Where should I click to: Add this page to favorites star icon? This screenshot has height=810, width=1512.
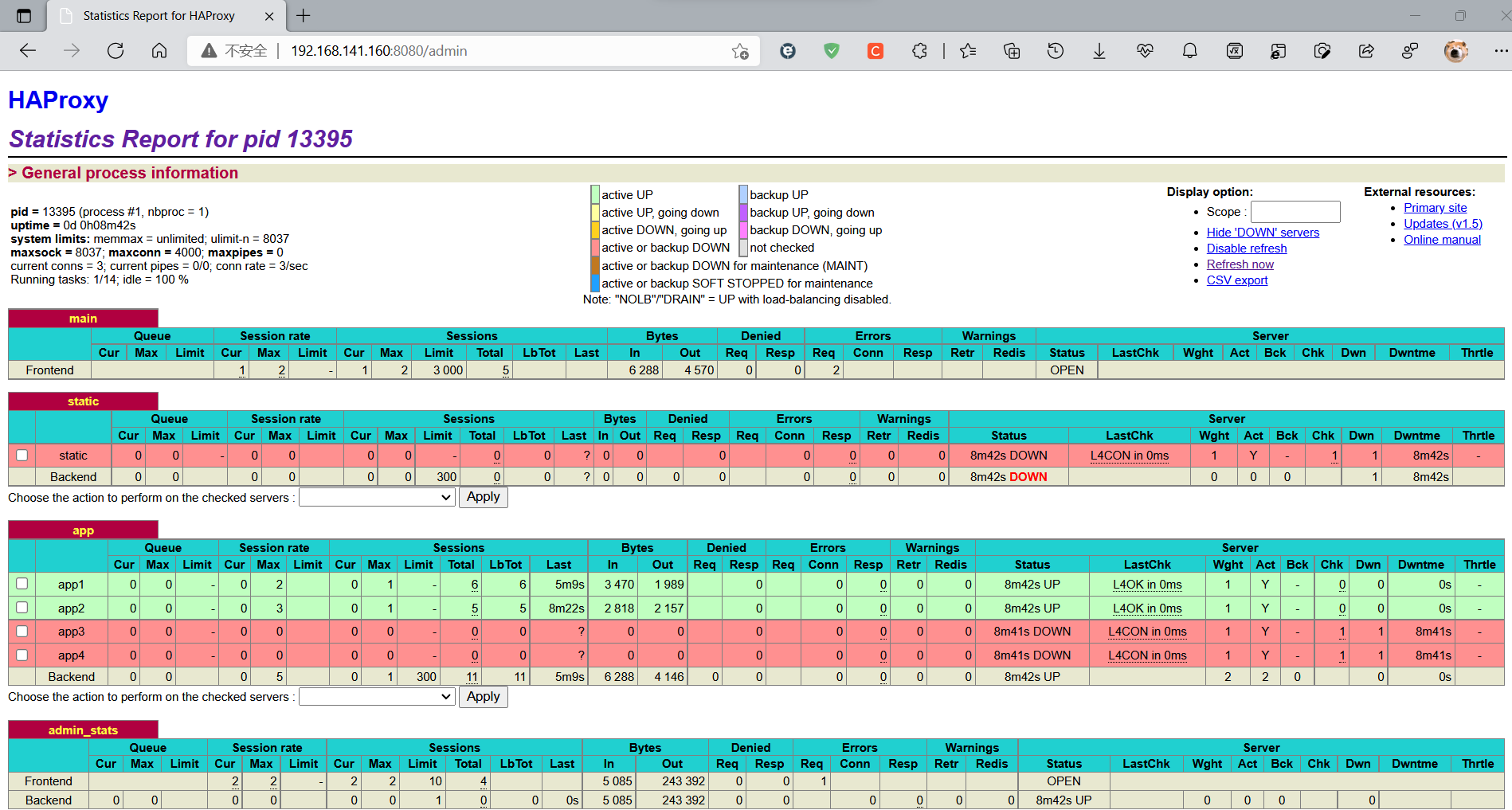(x=740, y=51)
